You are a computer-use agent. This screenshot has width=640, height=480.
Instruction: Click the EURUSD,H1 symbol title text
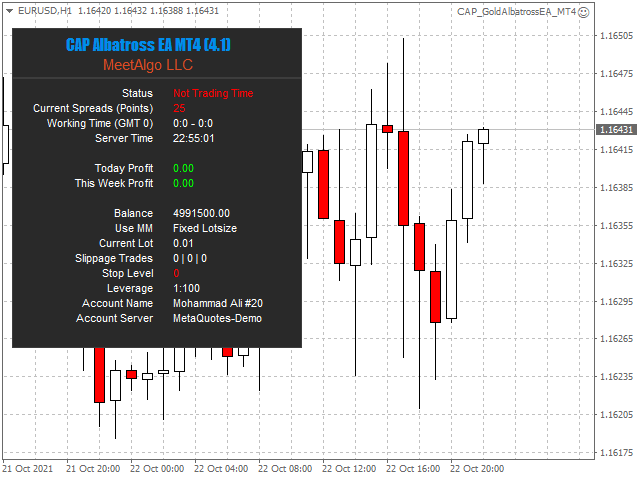pos(45,11)
